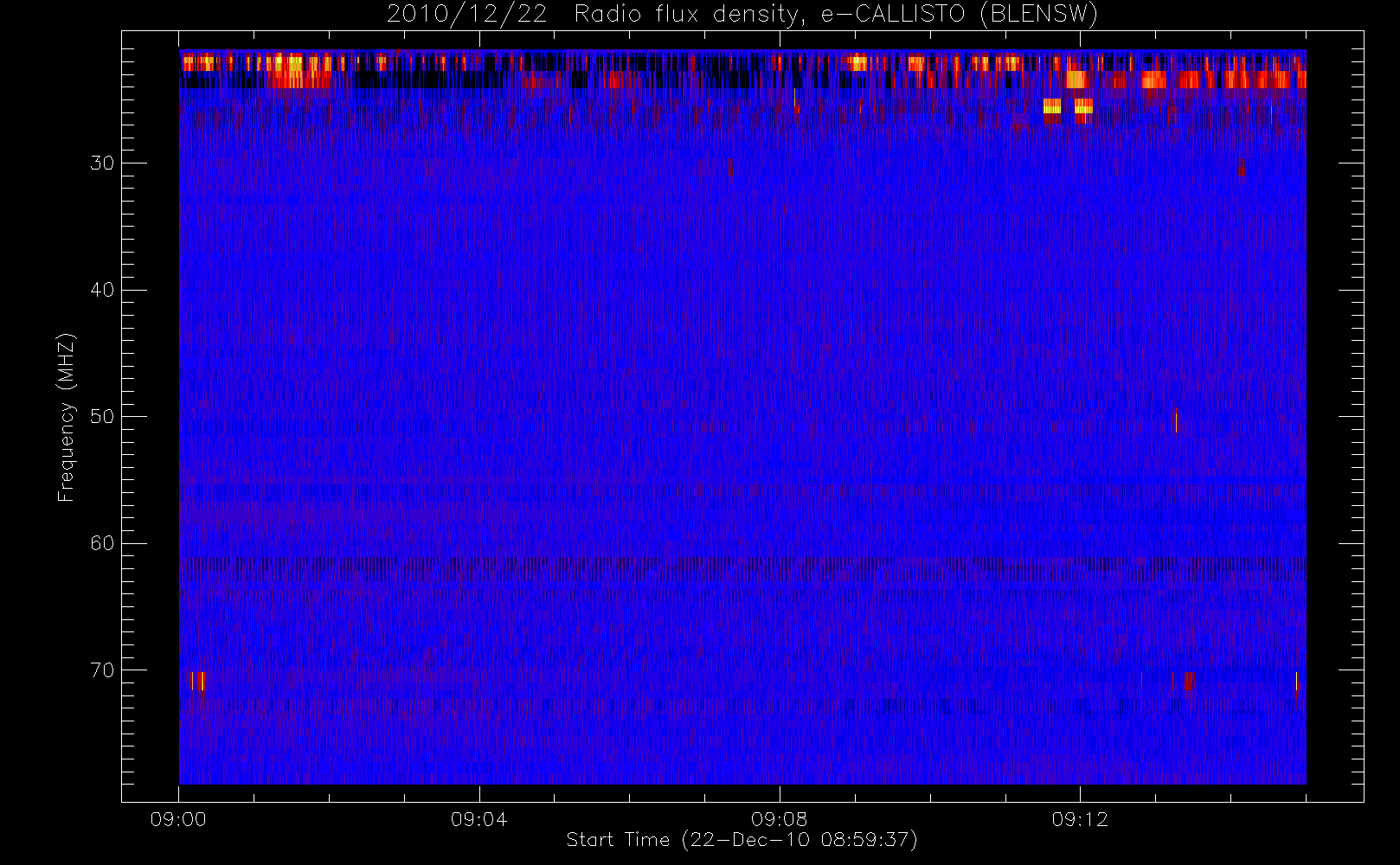Click the "40" frequency tick label

point(102,290)
